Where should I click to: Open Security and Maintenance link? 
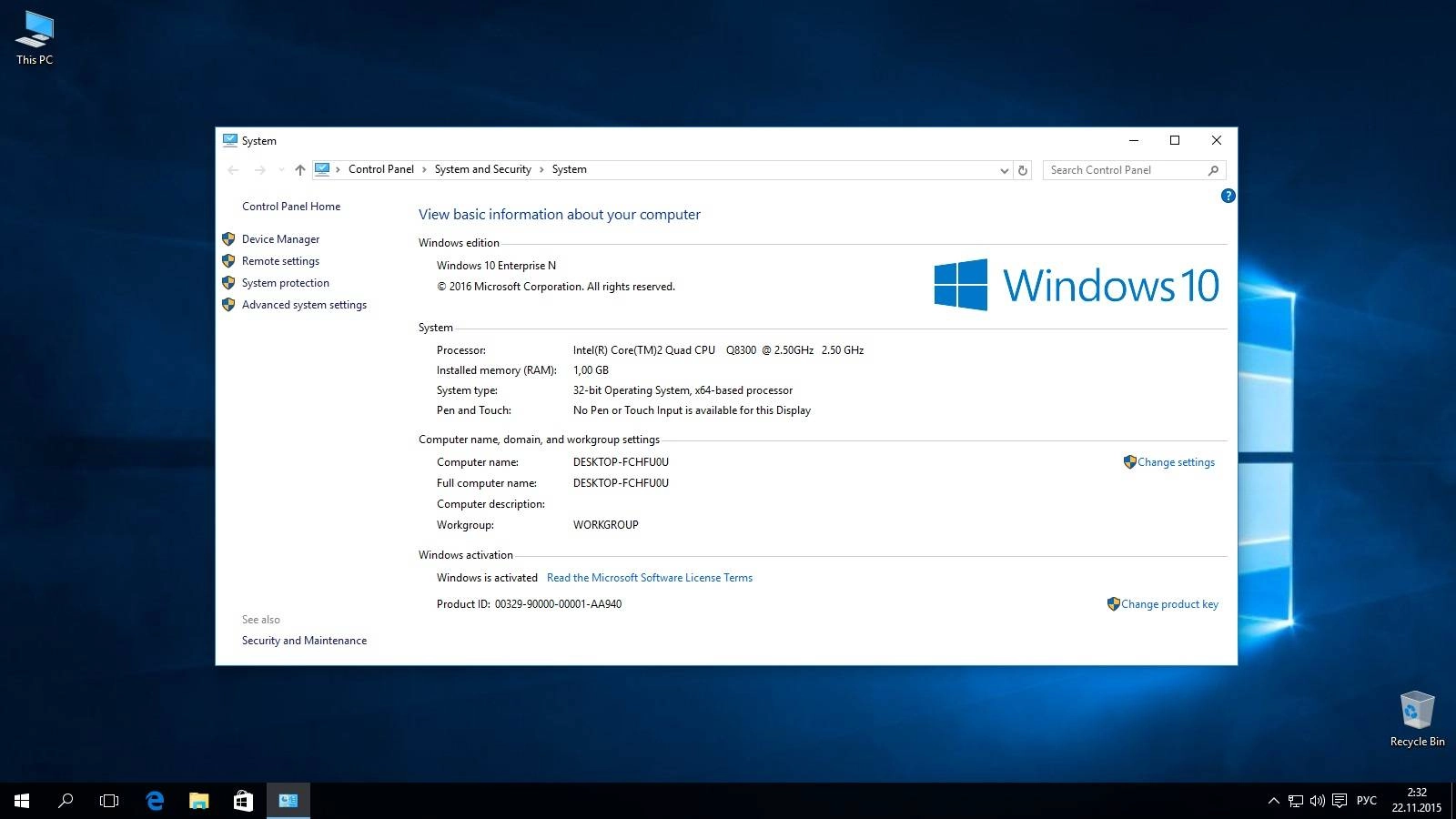304,641
